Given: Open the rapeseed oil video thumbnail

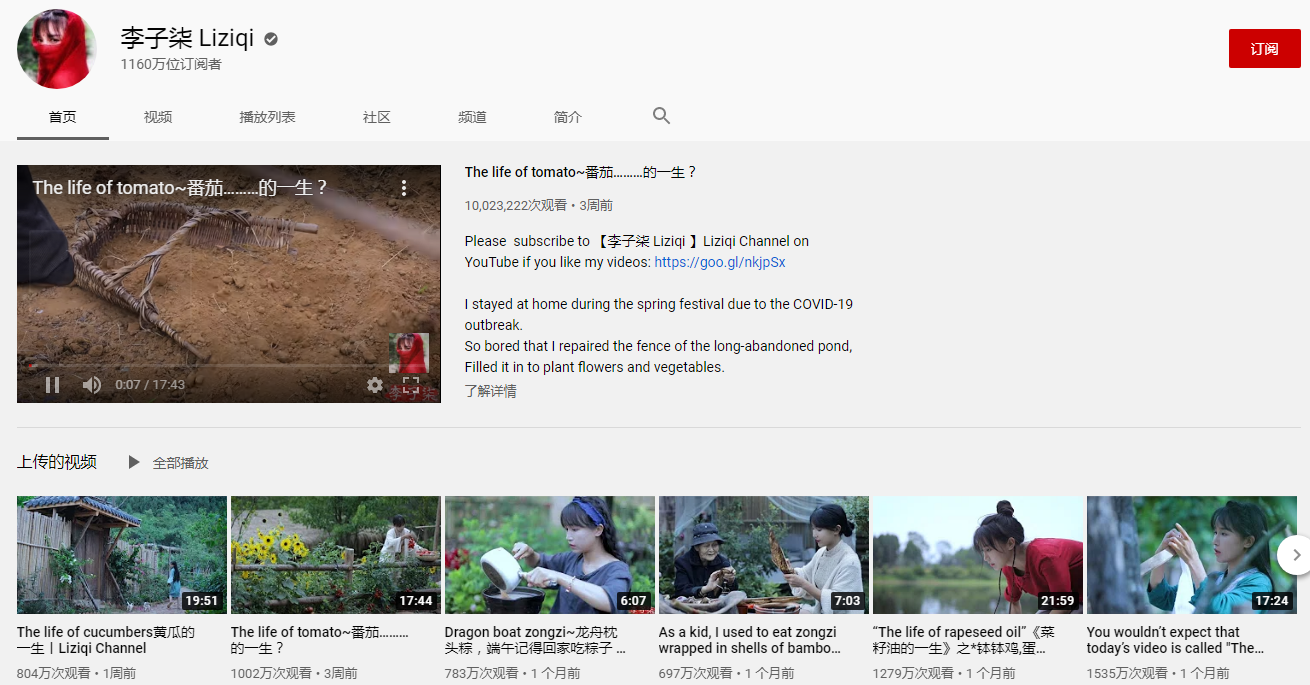Looking at the screenshot, I should pos(978,555).
